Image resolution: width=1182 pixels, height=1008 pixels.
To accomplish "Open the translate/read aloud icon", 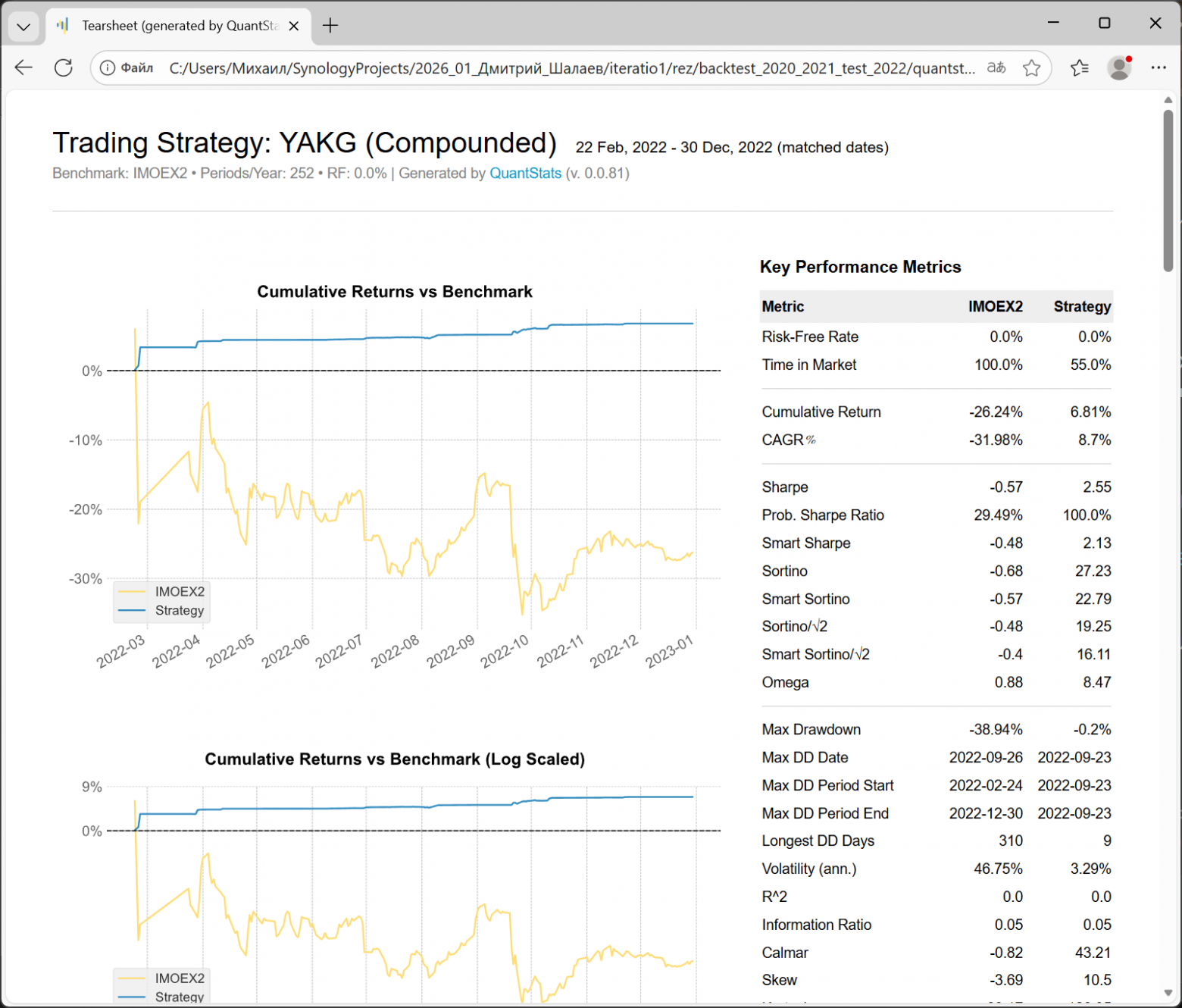I will 996,68.
